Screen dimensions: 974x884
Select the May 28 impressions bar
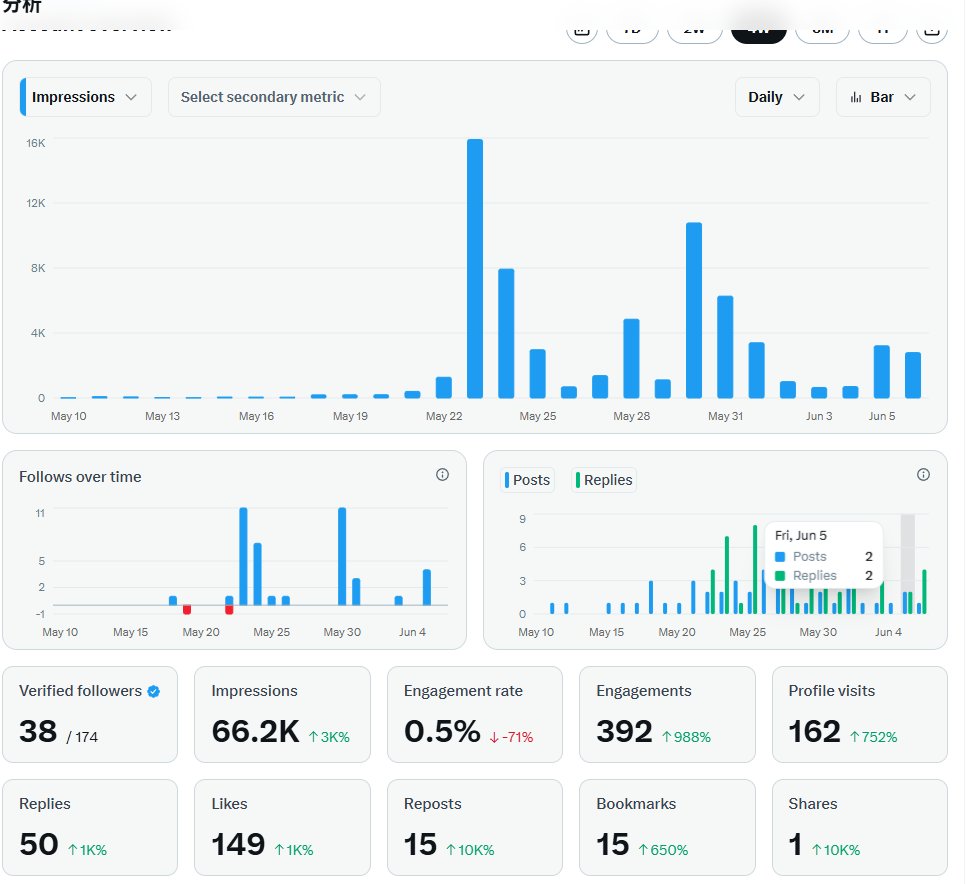(631, 358)
